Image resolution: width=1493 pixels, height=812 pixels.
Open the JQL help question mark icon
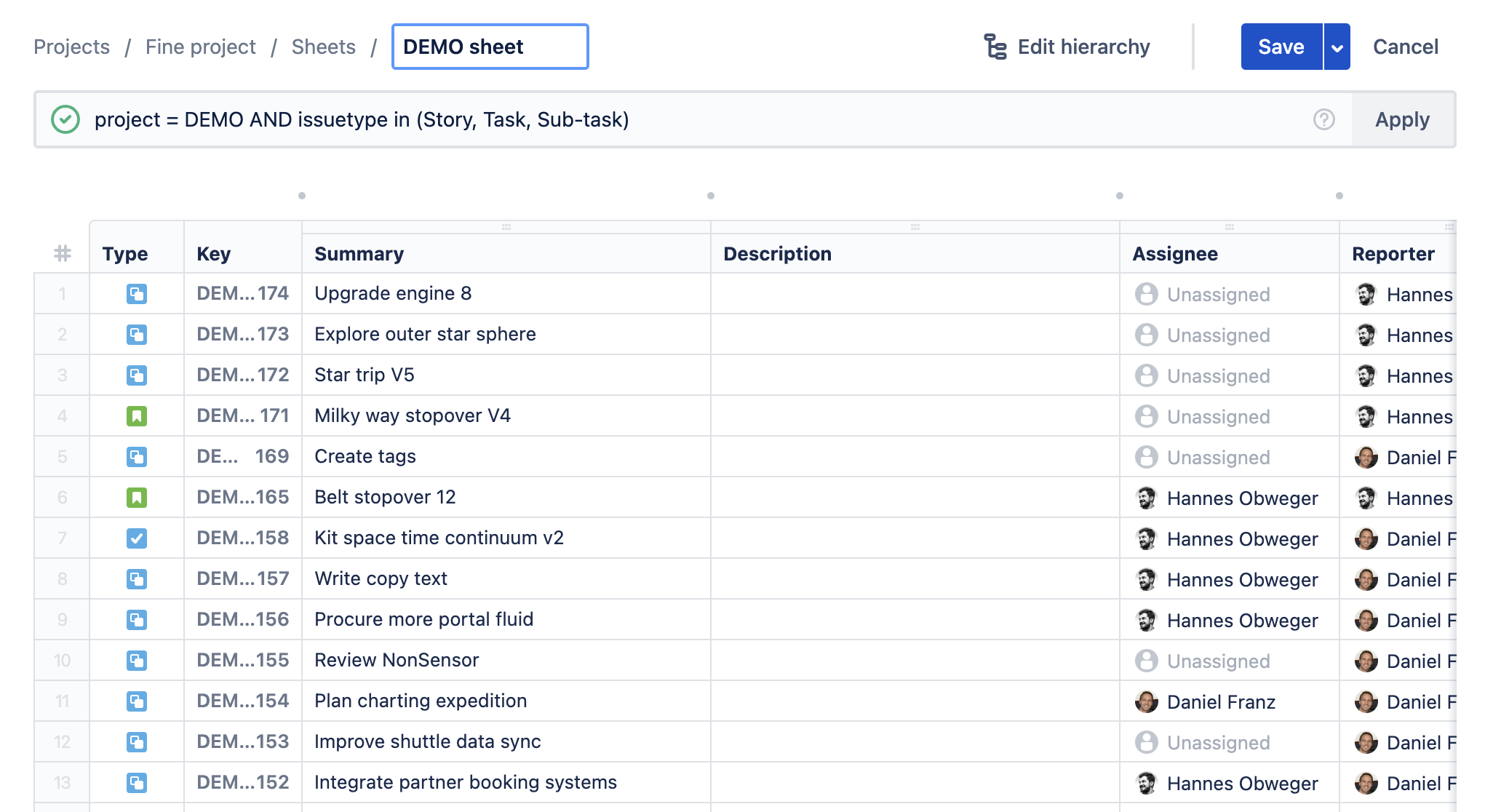[x=1323, y=119]
